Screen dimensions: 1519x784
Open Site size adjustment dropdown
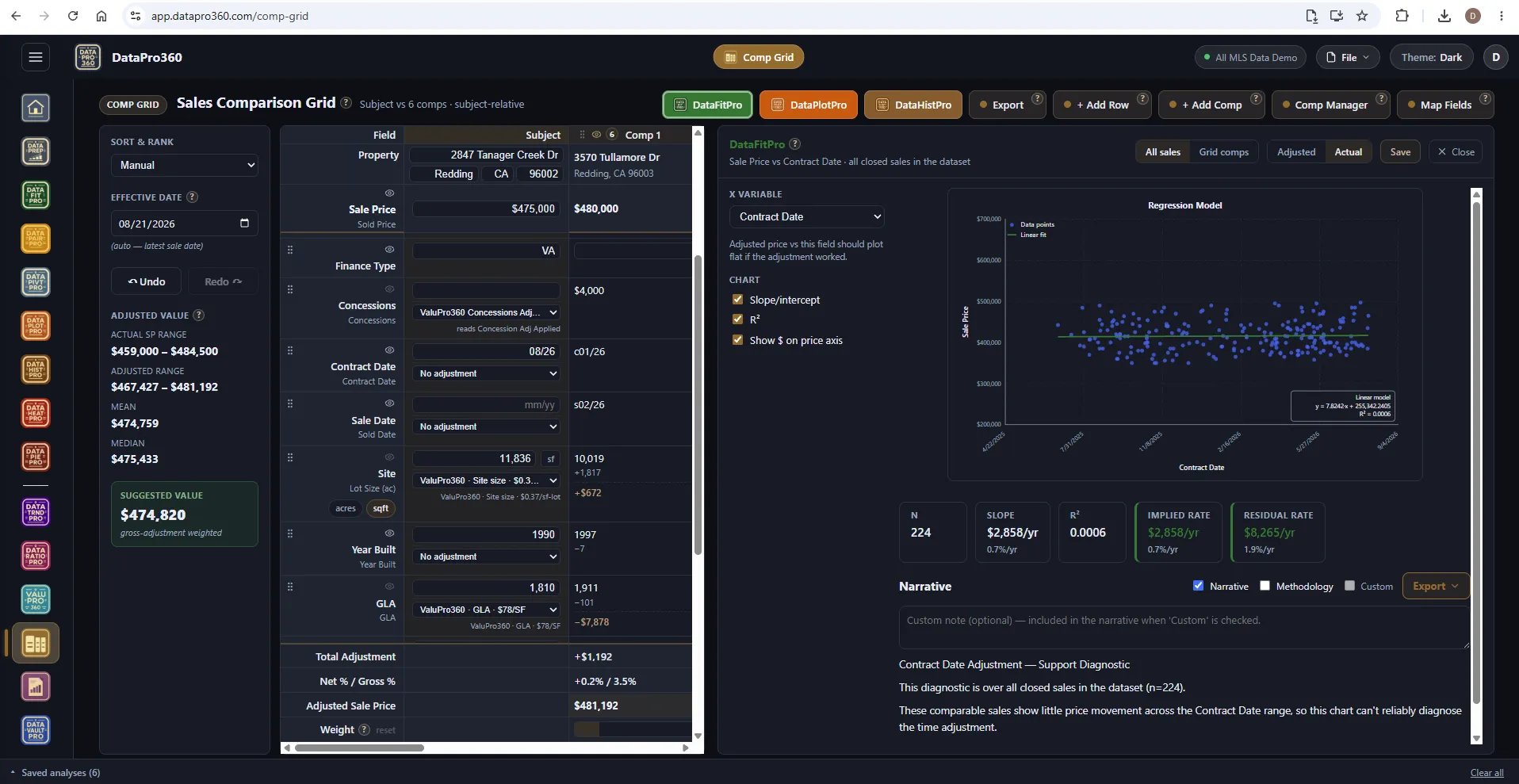488,480
